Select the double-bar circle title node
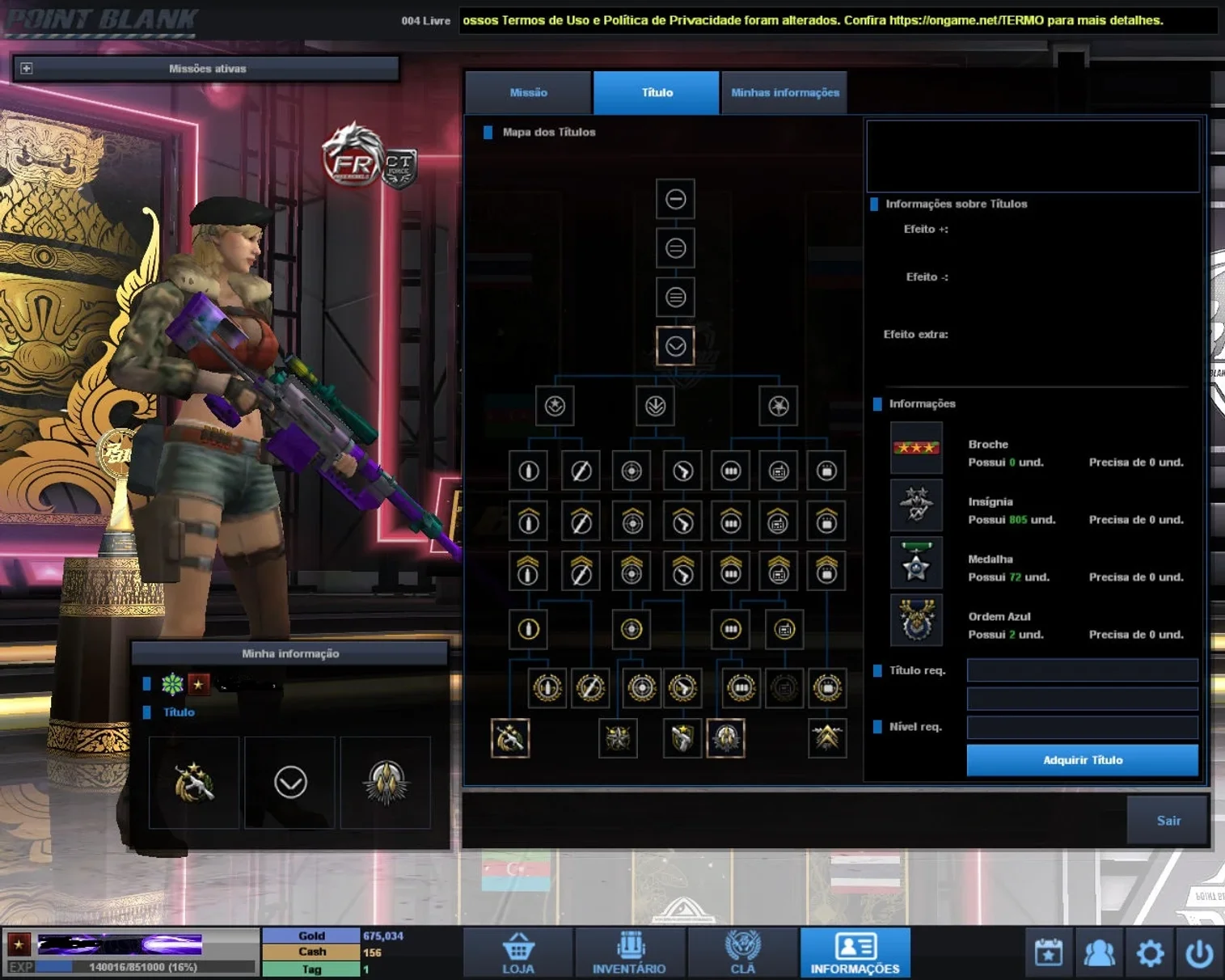 [675, 248]
